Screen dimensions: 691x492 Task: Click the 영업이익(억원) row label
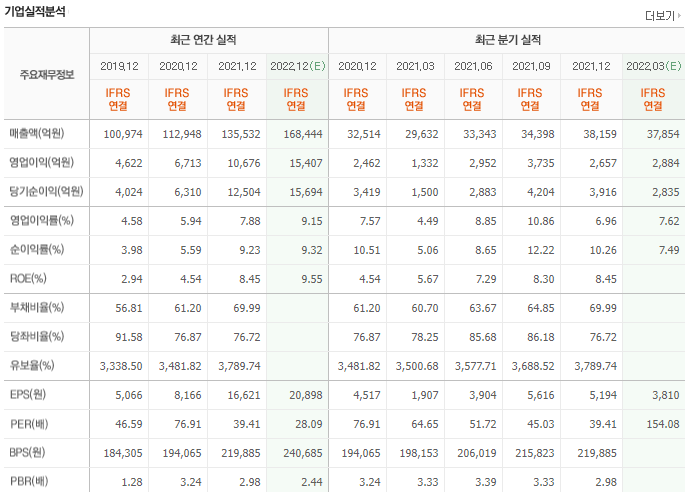pos(41,162)
